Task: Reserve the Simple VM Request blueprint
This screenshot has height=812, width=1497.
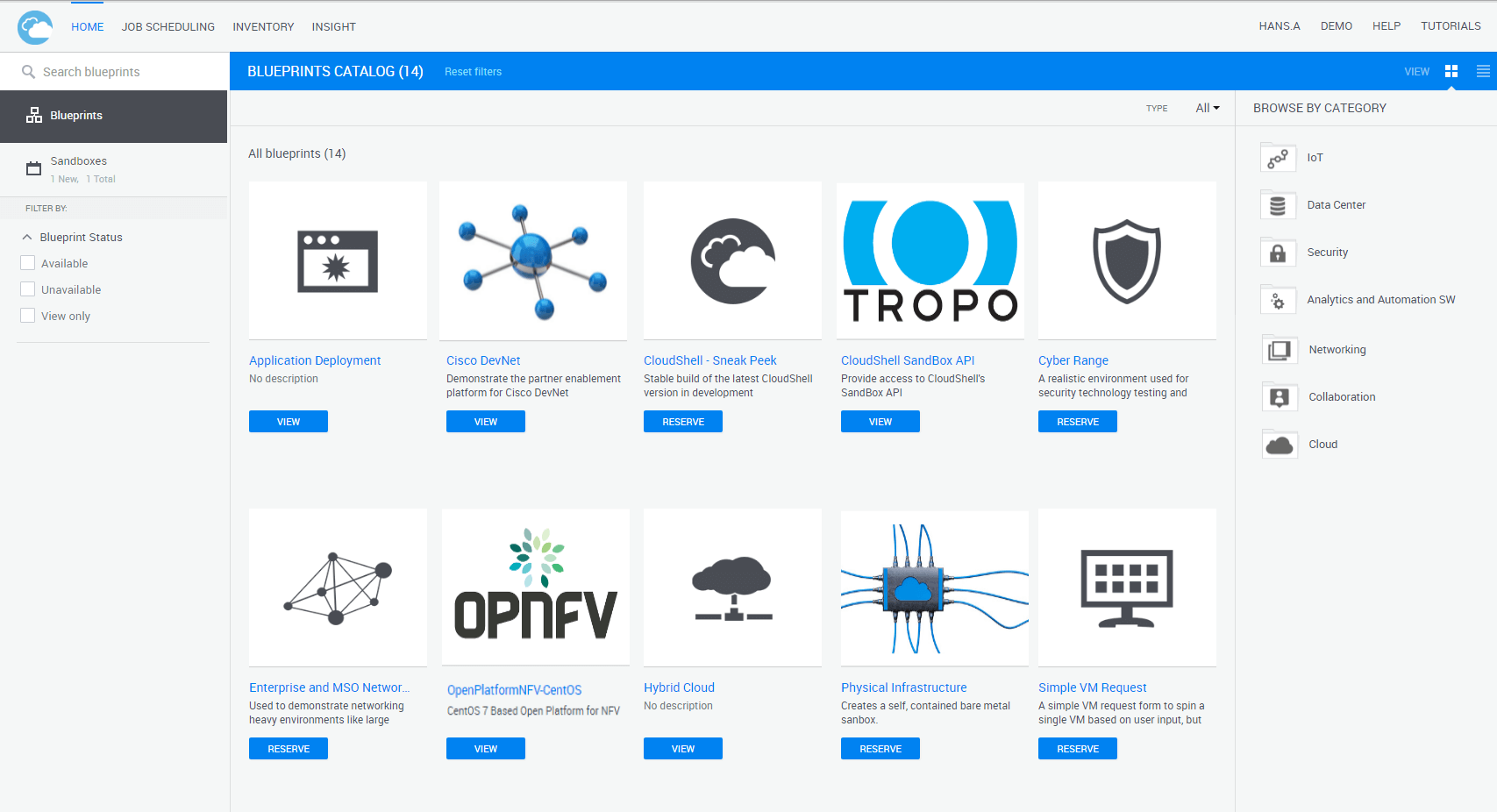Action: 1078,749
